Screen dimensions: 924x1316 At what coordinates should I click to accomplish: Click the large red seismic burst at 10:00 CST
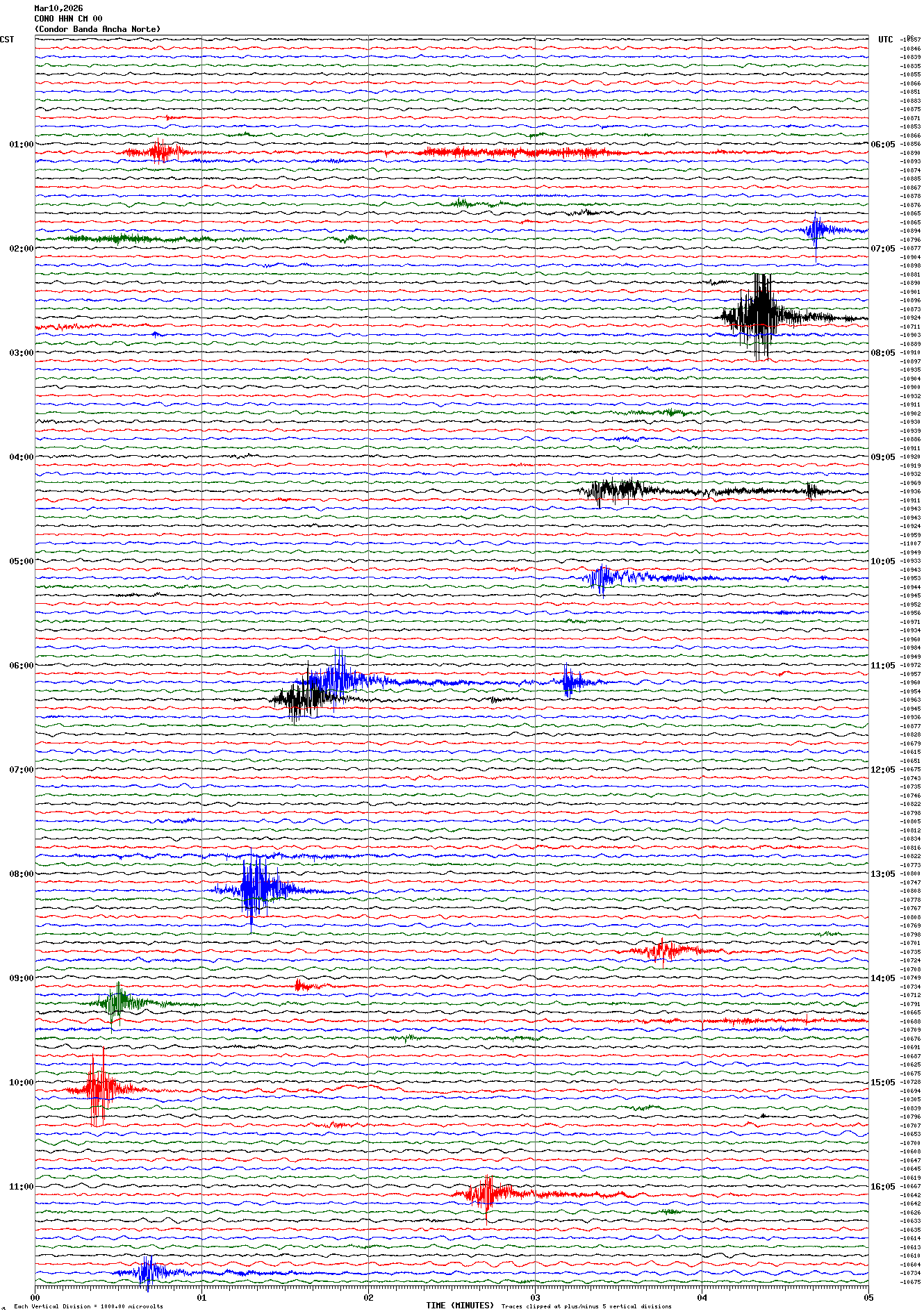97,1088
